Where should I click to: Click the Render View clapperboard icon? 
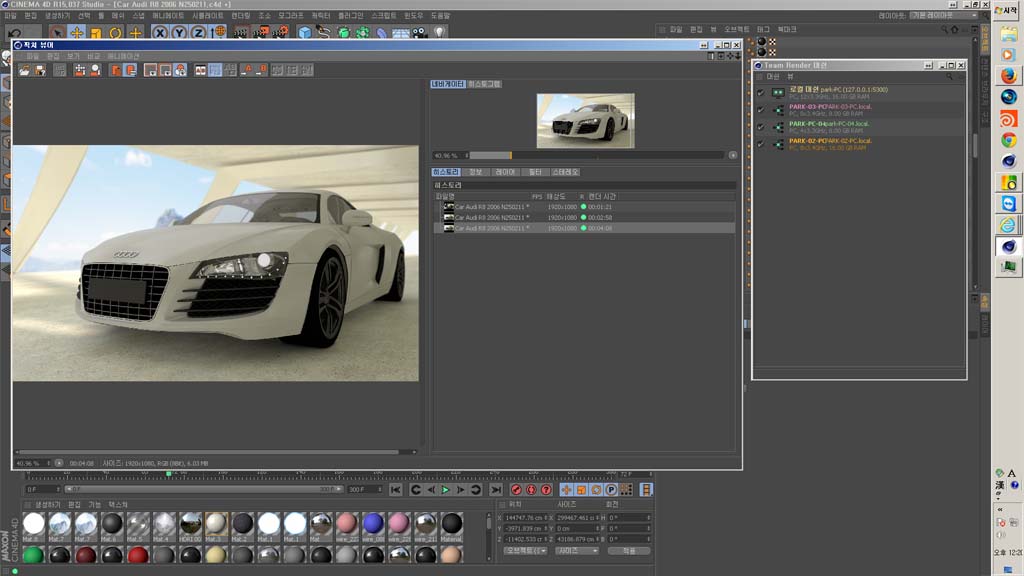[241, 32]
